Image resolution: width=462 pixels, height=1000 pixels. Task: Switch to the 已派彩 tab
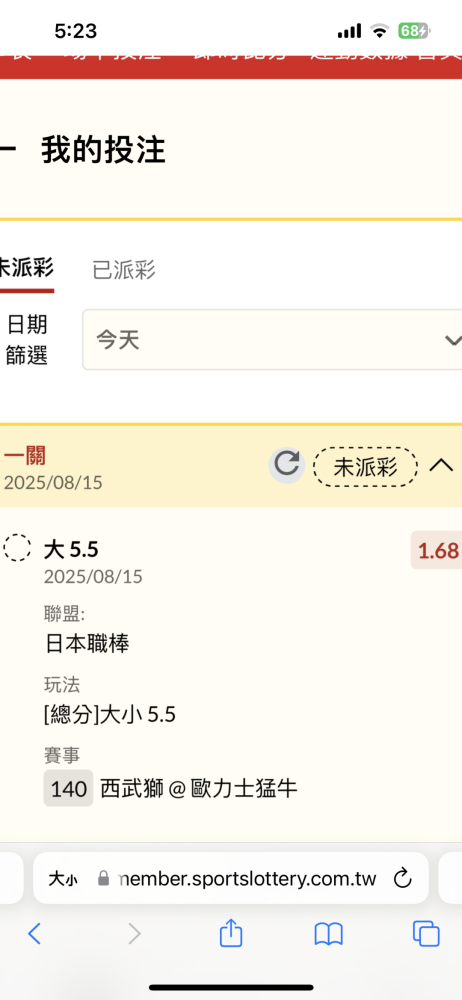pos(124,270)
